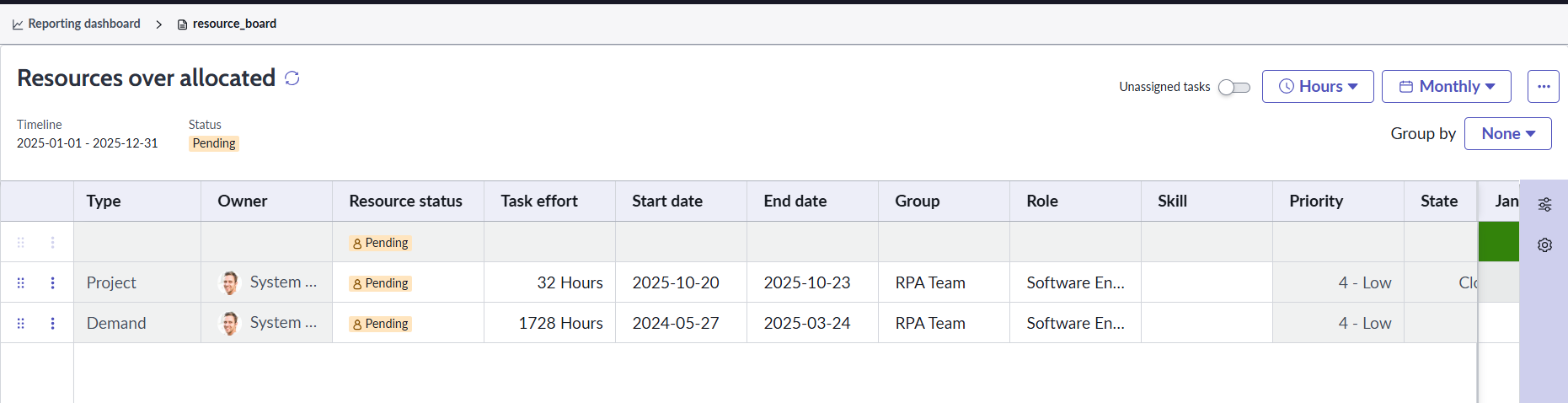Open the Group by None dropdown

pyautogui.click(x=1507, y=133)
